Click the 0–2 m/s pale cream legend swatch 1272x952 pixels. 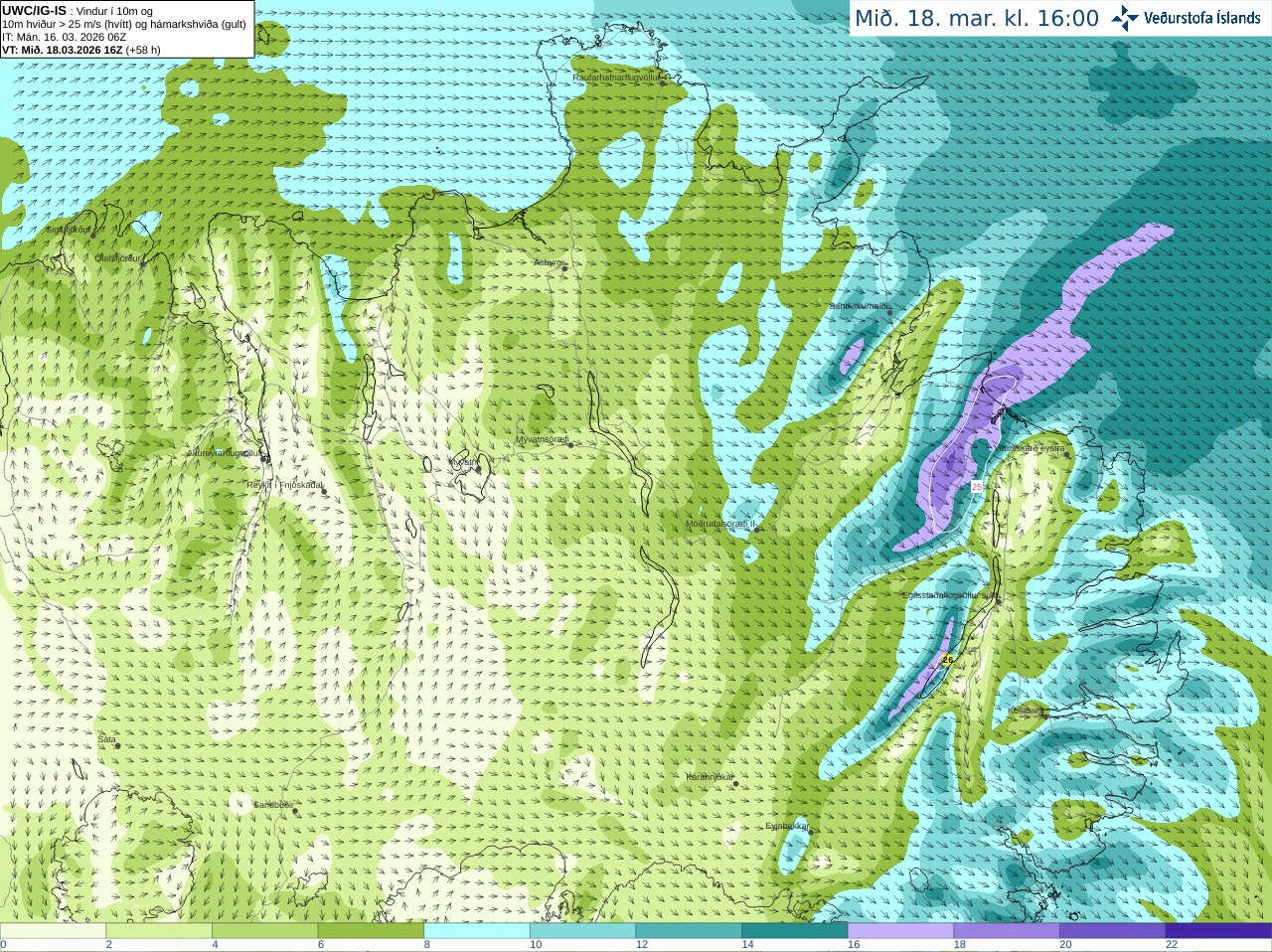click(x=53, y=931)
